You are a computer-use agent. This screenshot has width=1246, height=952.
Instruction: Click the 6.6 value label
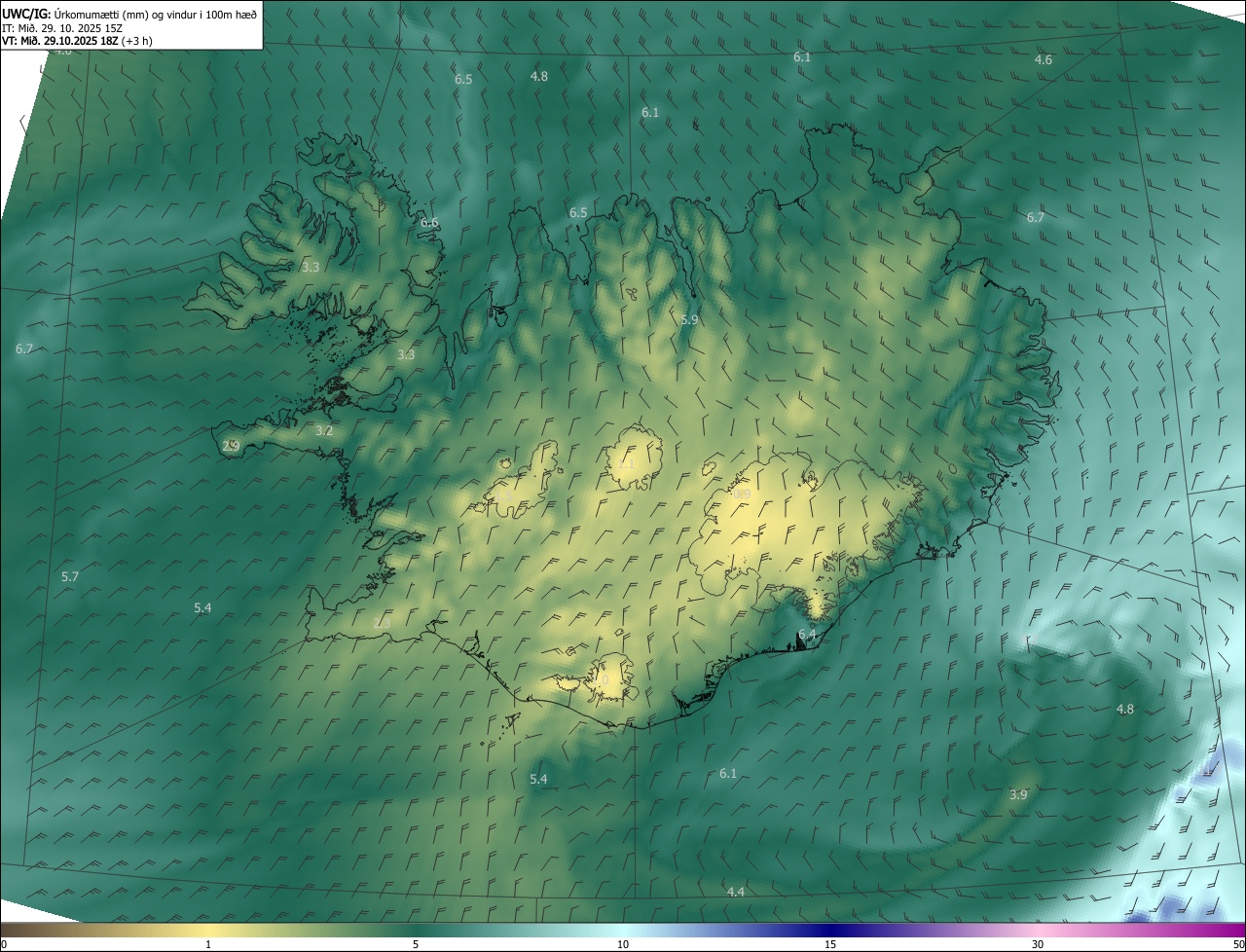click(x=429, y=223)
